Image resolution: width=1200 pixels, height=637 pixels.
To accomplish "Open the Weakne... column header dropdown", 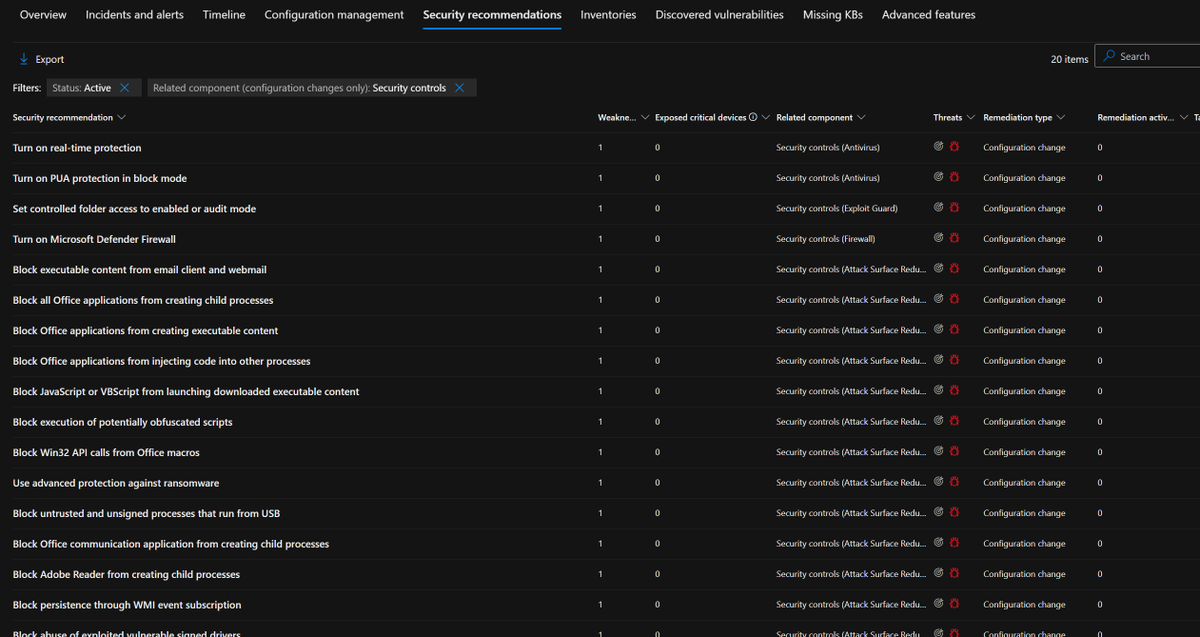I will 645,118.
